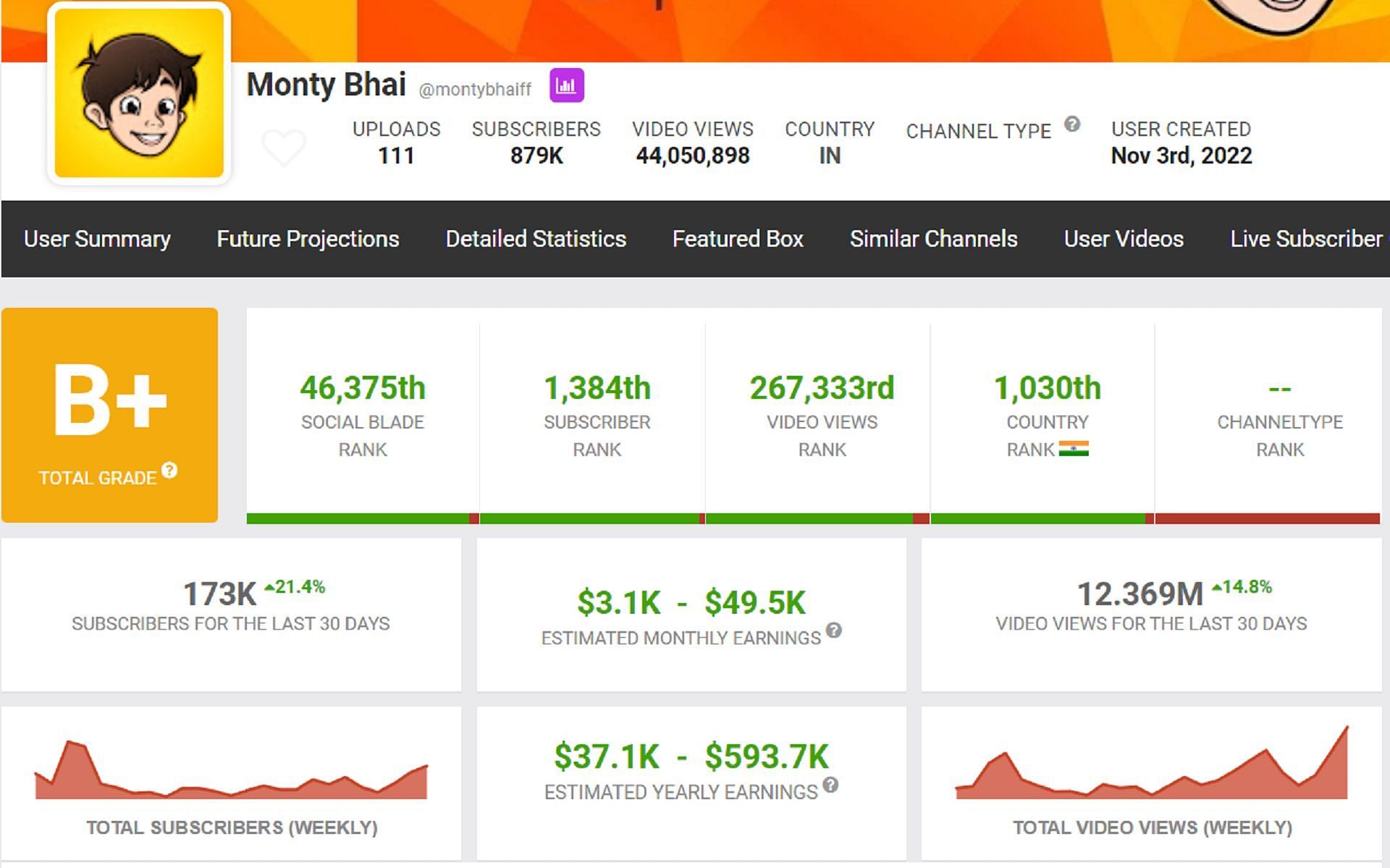Click Estimated Monthly Earnings help icon
The width and height of the screenshot is (1390, 868).
834,630
